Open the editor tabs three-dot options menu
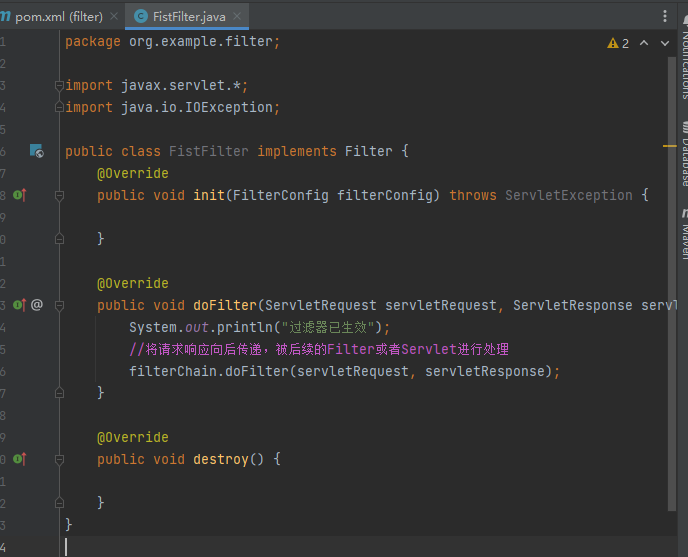The image size is (688, 557). point(666,16)
